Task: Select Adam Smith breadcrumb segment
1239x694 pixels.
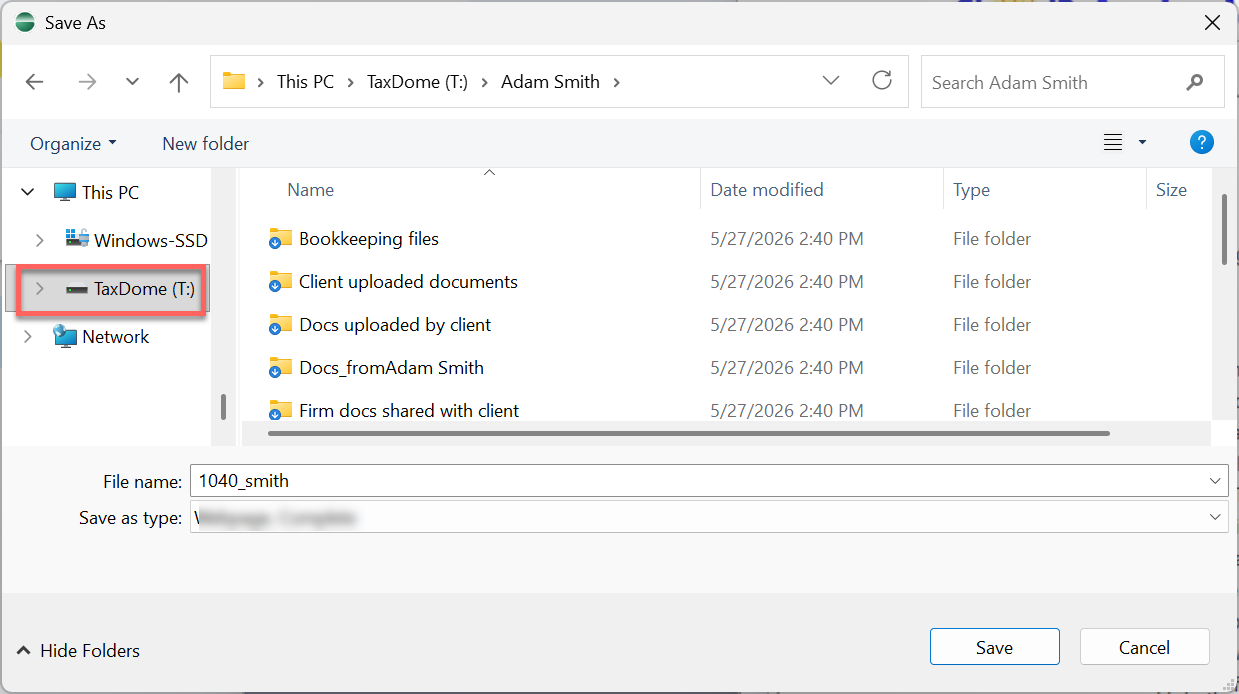Action: (x=550, y=82)
